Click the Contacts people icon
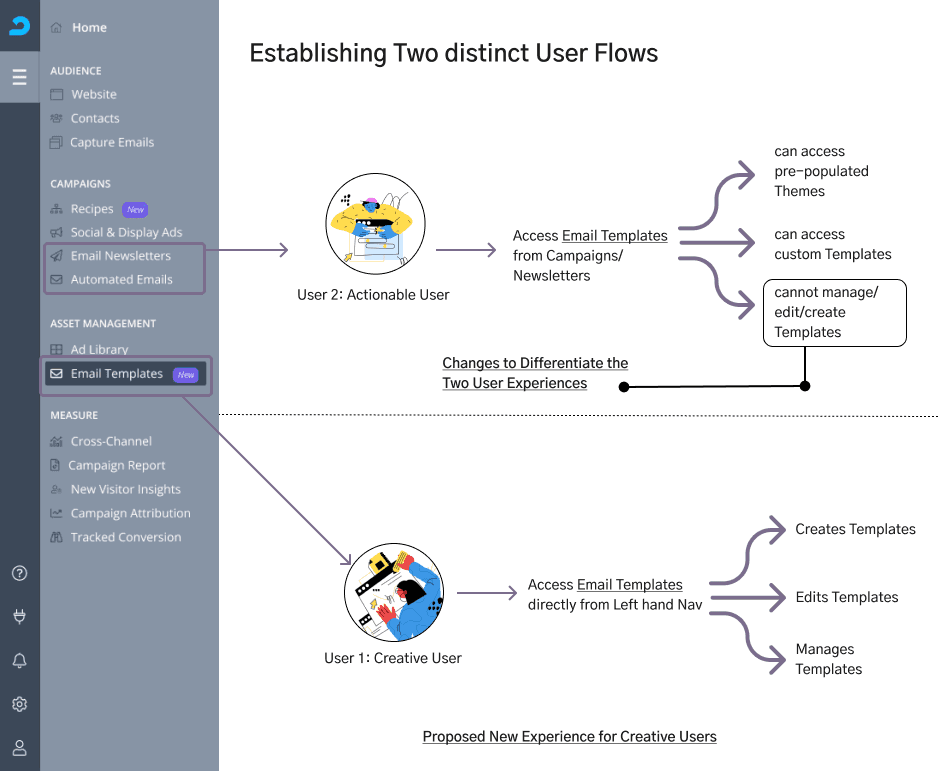The image size is (940, 771). click(56, 118)
